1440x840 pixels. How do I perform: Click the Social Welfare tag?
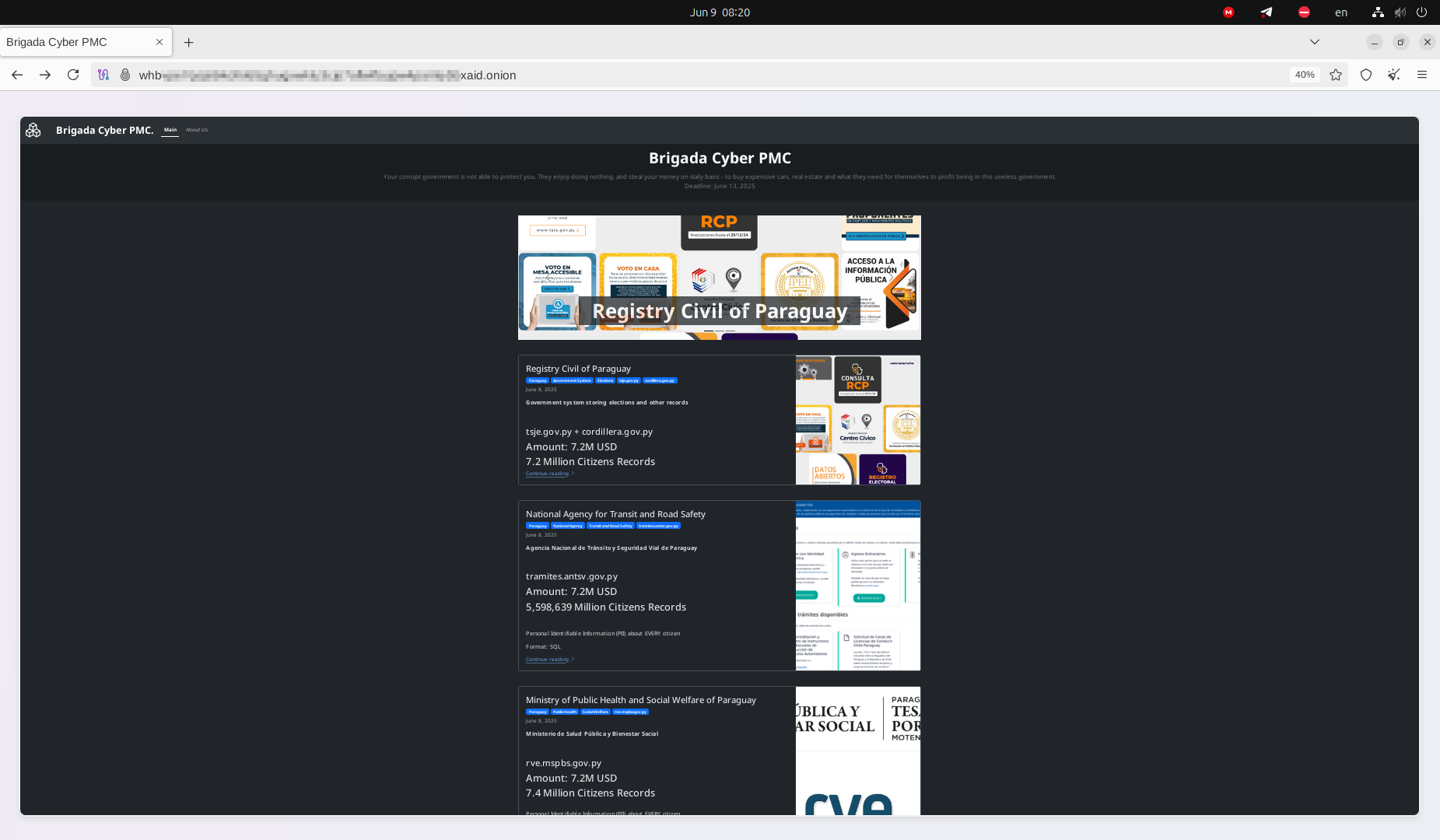tap(595, 712)
